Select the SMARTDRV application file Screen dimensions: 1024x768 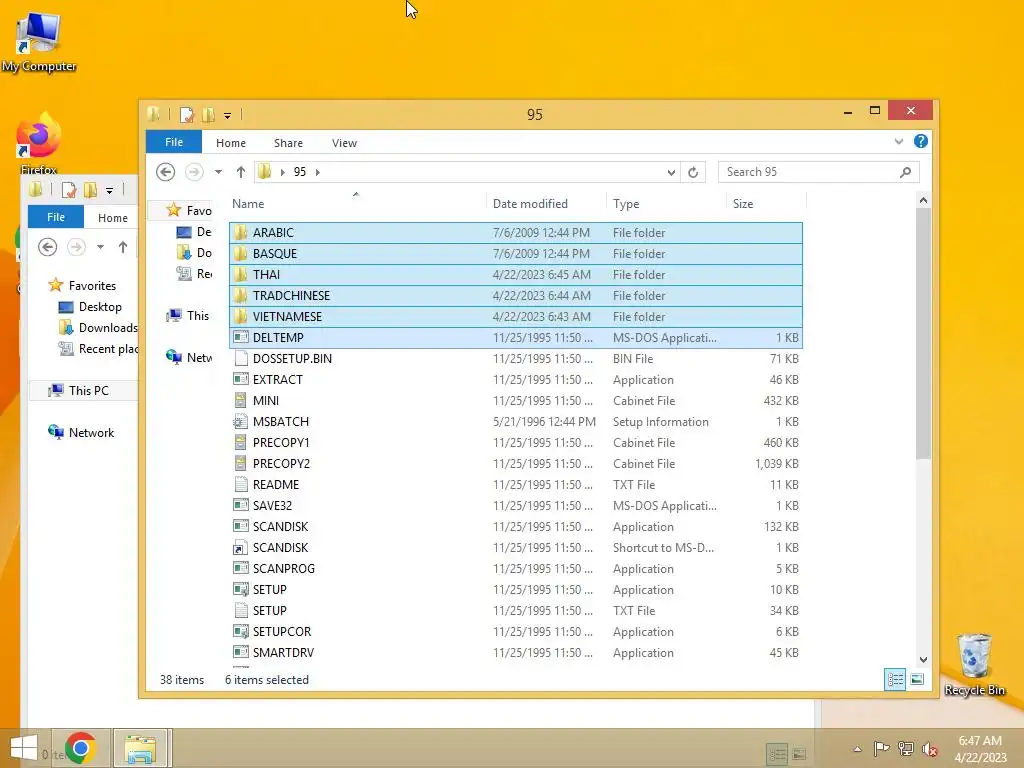(x=516, y=652)
